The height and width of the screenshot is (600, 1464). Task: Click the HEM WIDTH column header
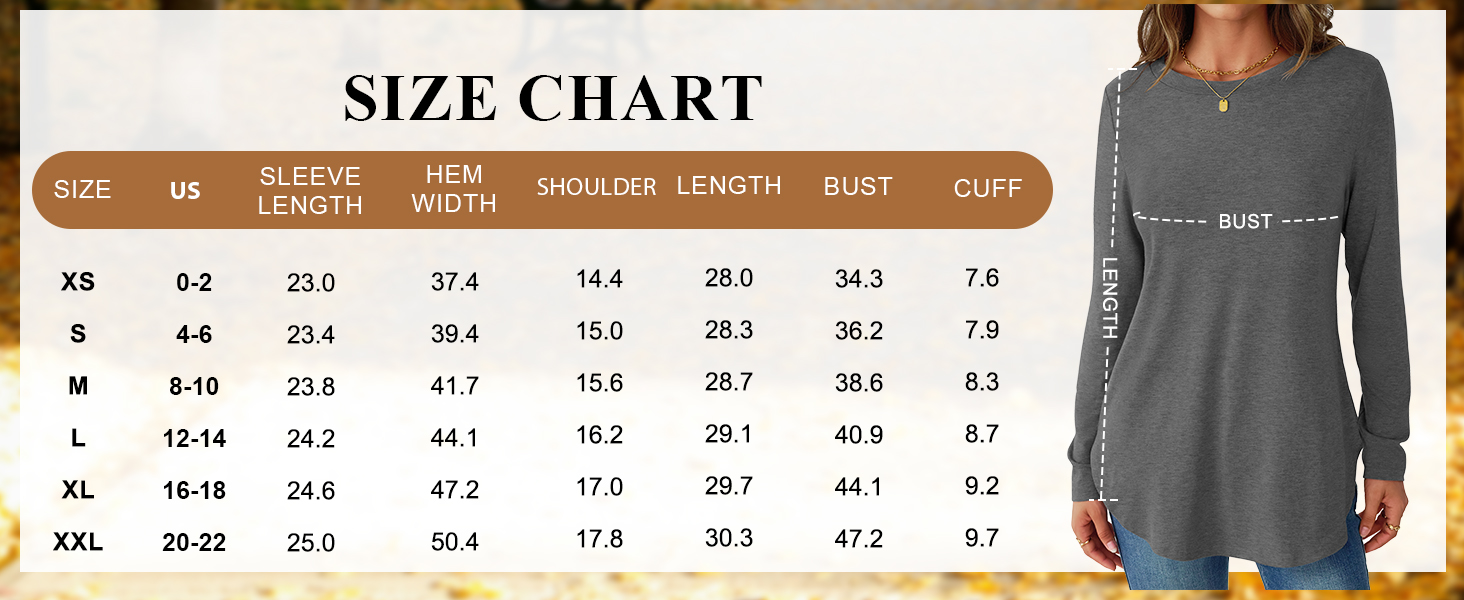point(454,189)
